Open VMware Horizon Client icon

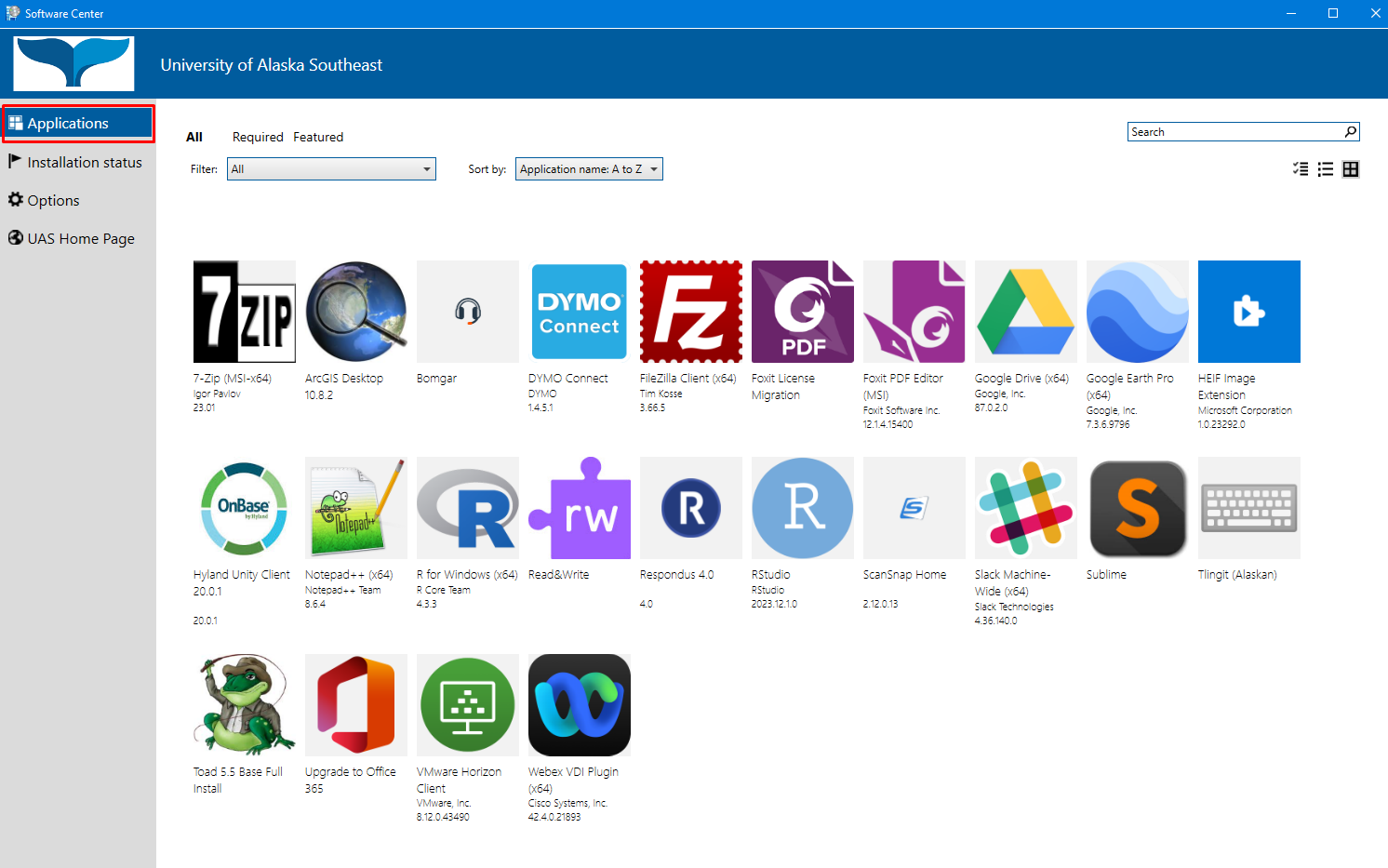pos(468,705)
